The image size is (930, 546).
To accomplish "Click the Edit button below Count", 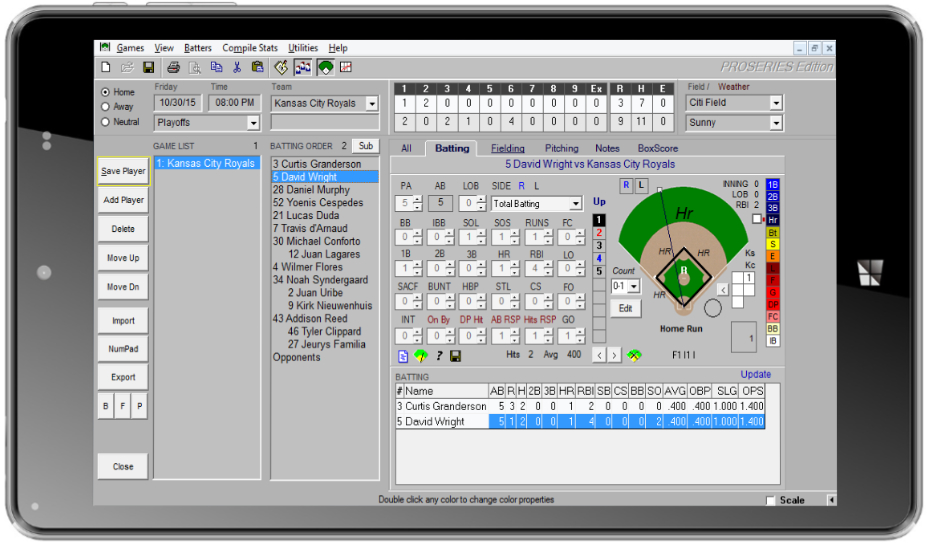I will click(625, 309).
